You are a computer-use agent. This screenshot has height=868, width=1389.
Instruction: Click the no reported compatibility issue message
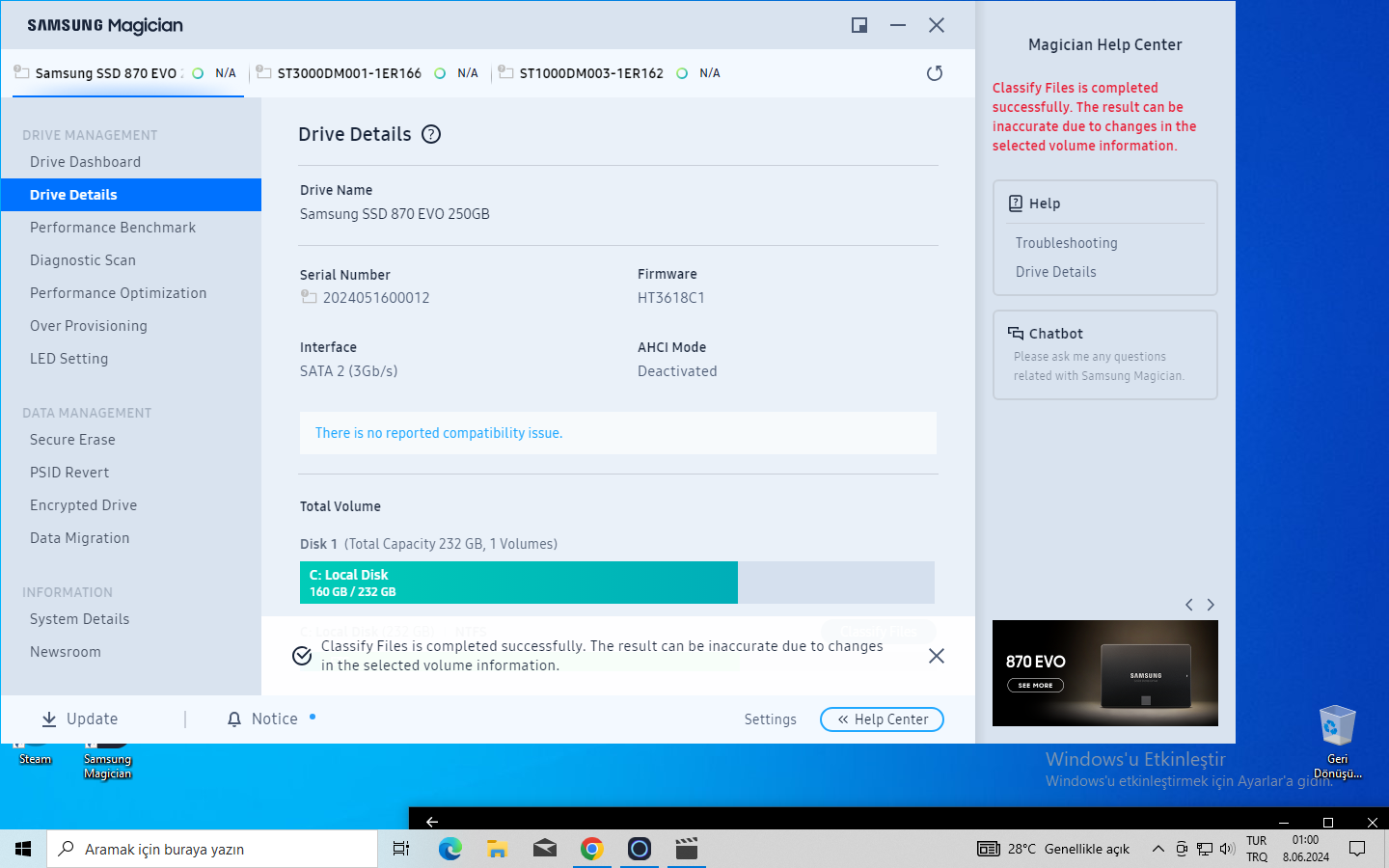439,433
